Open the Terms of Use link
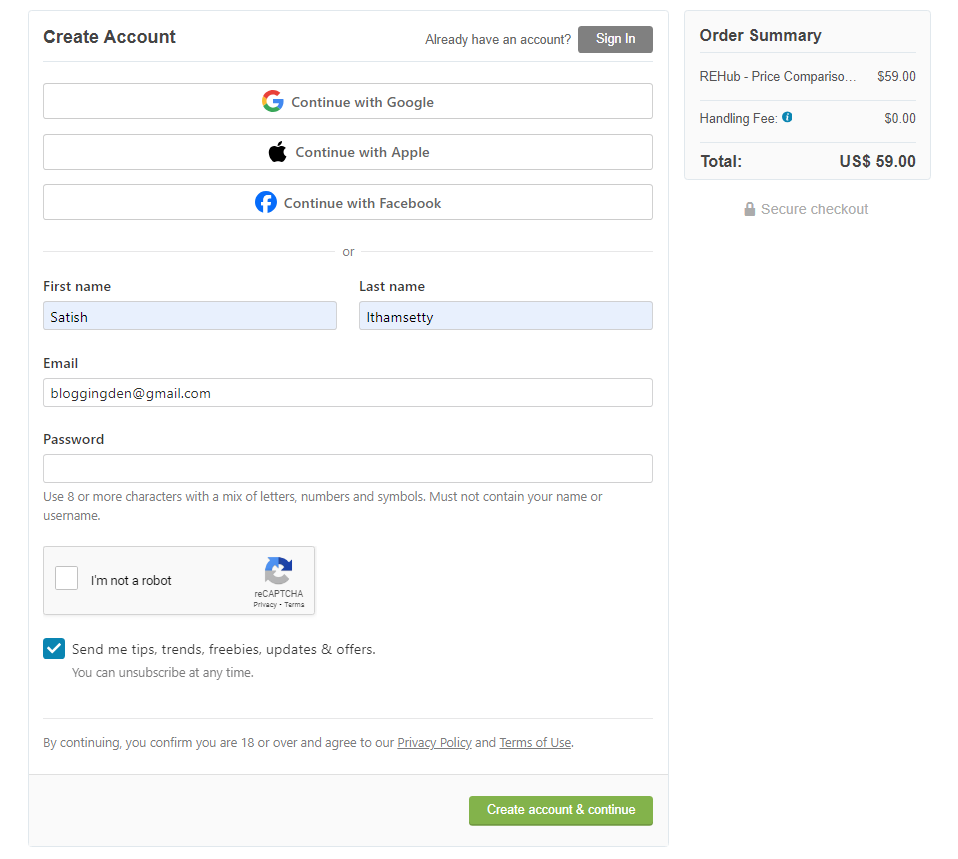This screenshot has width=958, height=859. (535, 742)
